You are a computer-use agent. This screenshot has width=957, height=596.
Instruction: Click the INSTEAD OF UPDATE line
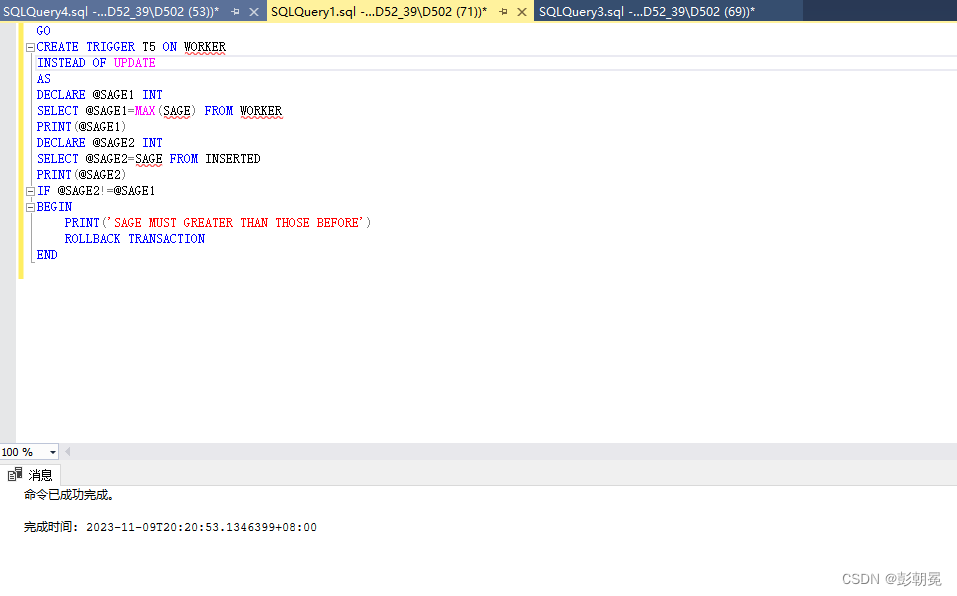click(x=97, y=62)
